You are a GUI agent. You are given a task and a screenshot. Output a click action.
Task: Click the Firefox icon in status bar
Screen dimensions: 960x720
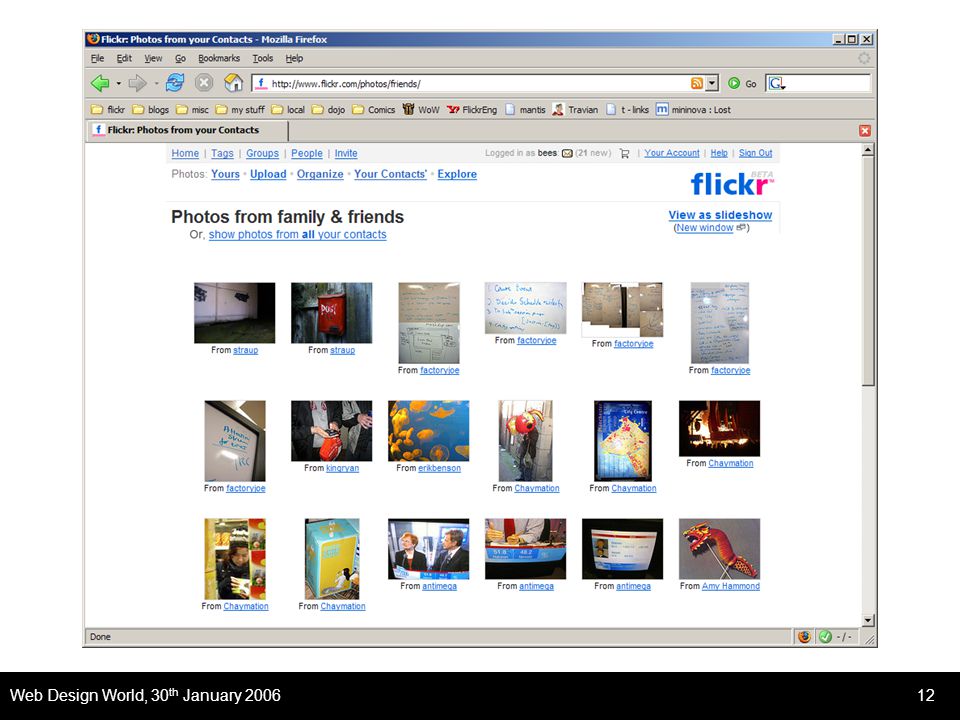click(x=804, y=637)
